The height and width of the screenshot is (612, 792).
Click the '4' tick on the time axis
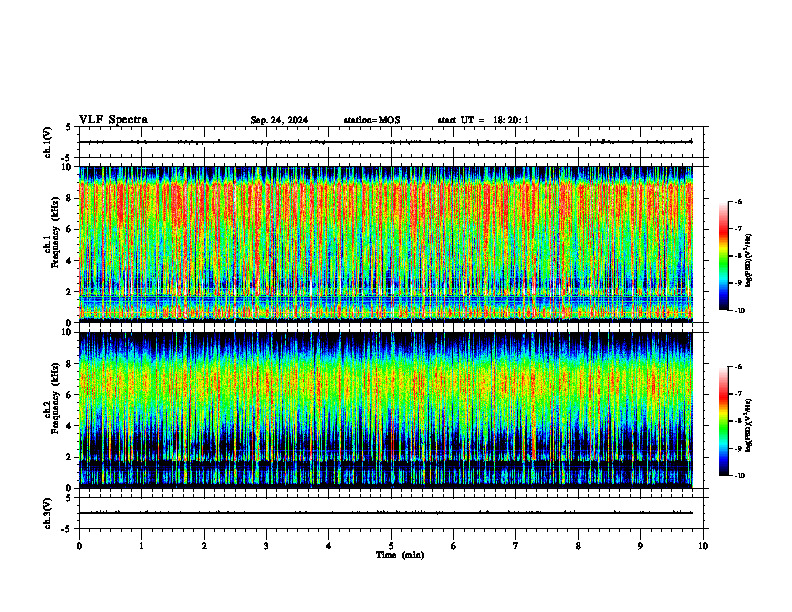pos(329,546)
